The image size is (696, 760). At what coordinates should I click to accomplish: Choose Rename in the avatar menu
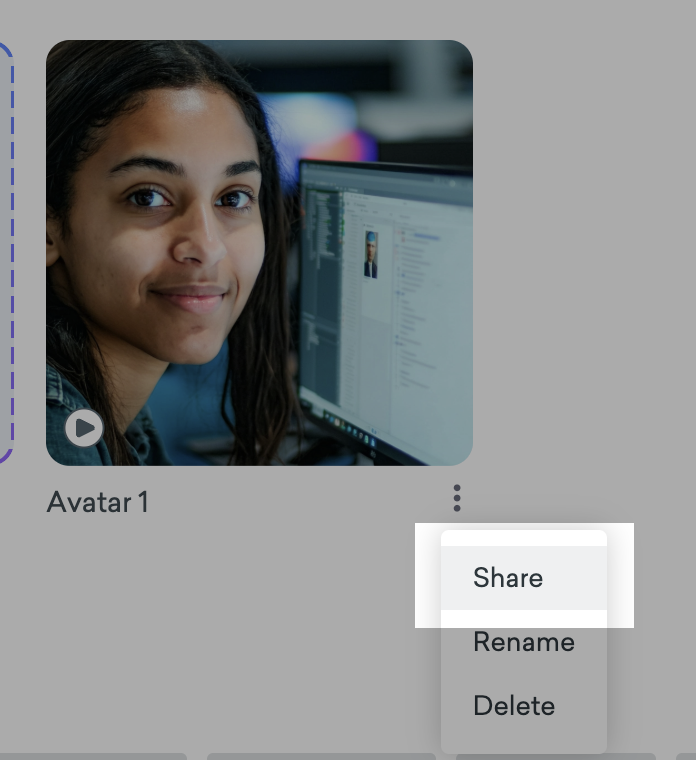(x=524, y=642)
